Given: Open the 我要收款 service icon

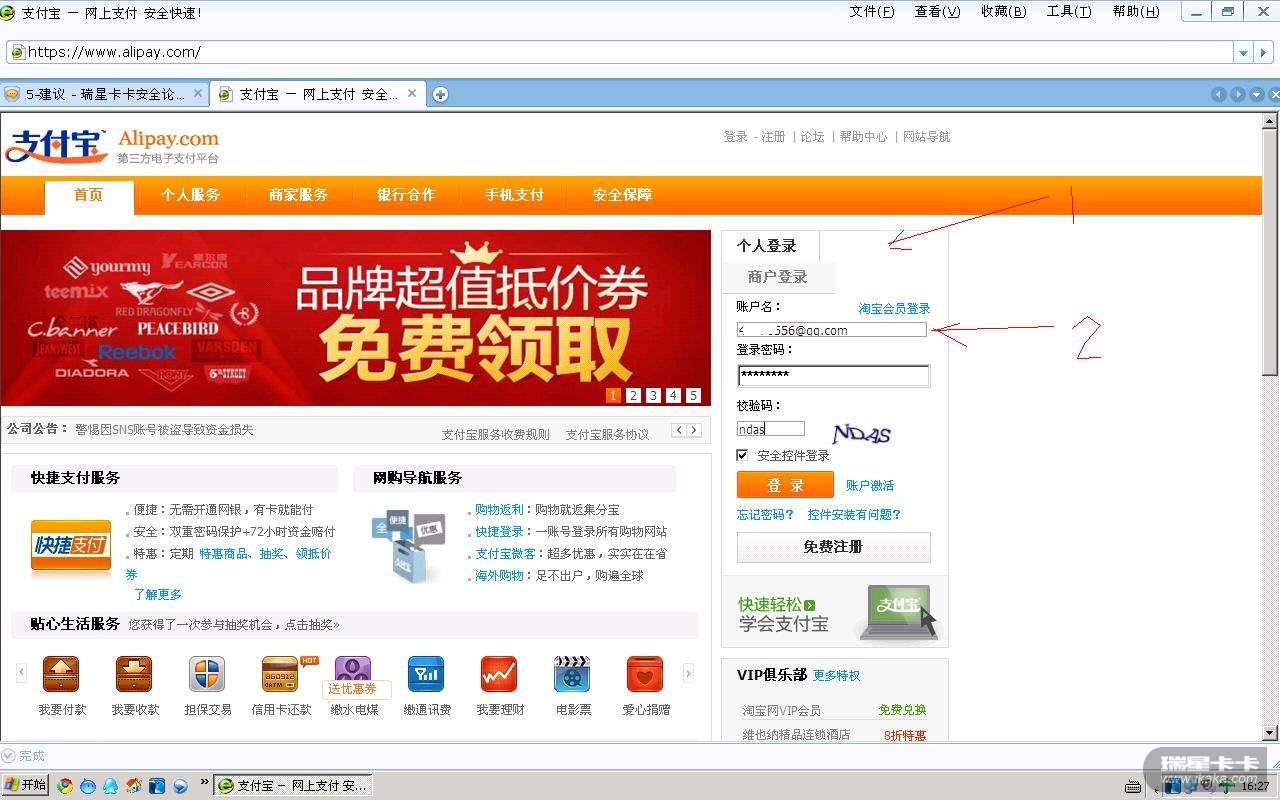Looking at the screenshot, I should [134, 674].
